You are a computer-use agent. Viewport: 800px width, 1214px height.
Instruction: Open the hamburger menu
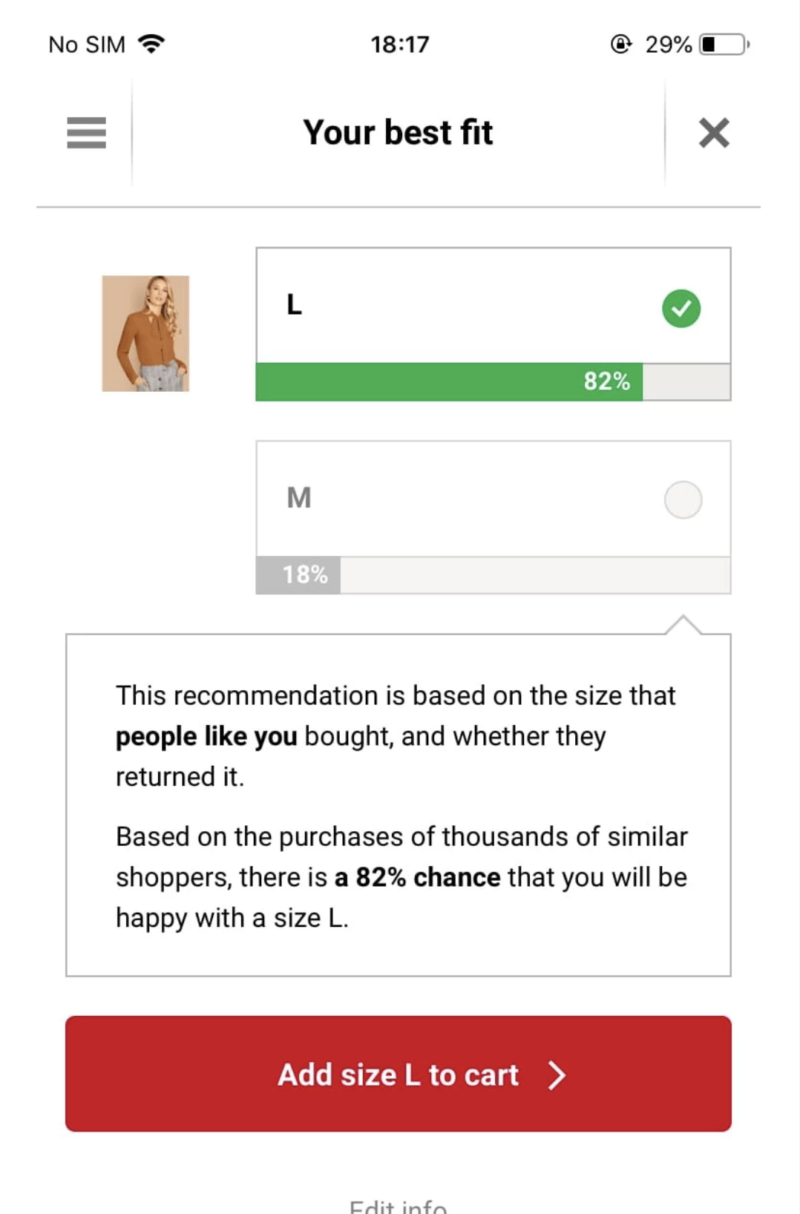click(x=85, y=132)
